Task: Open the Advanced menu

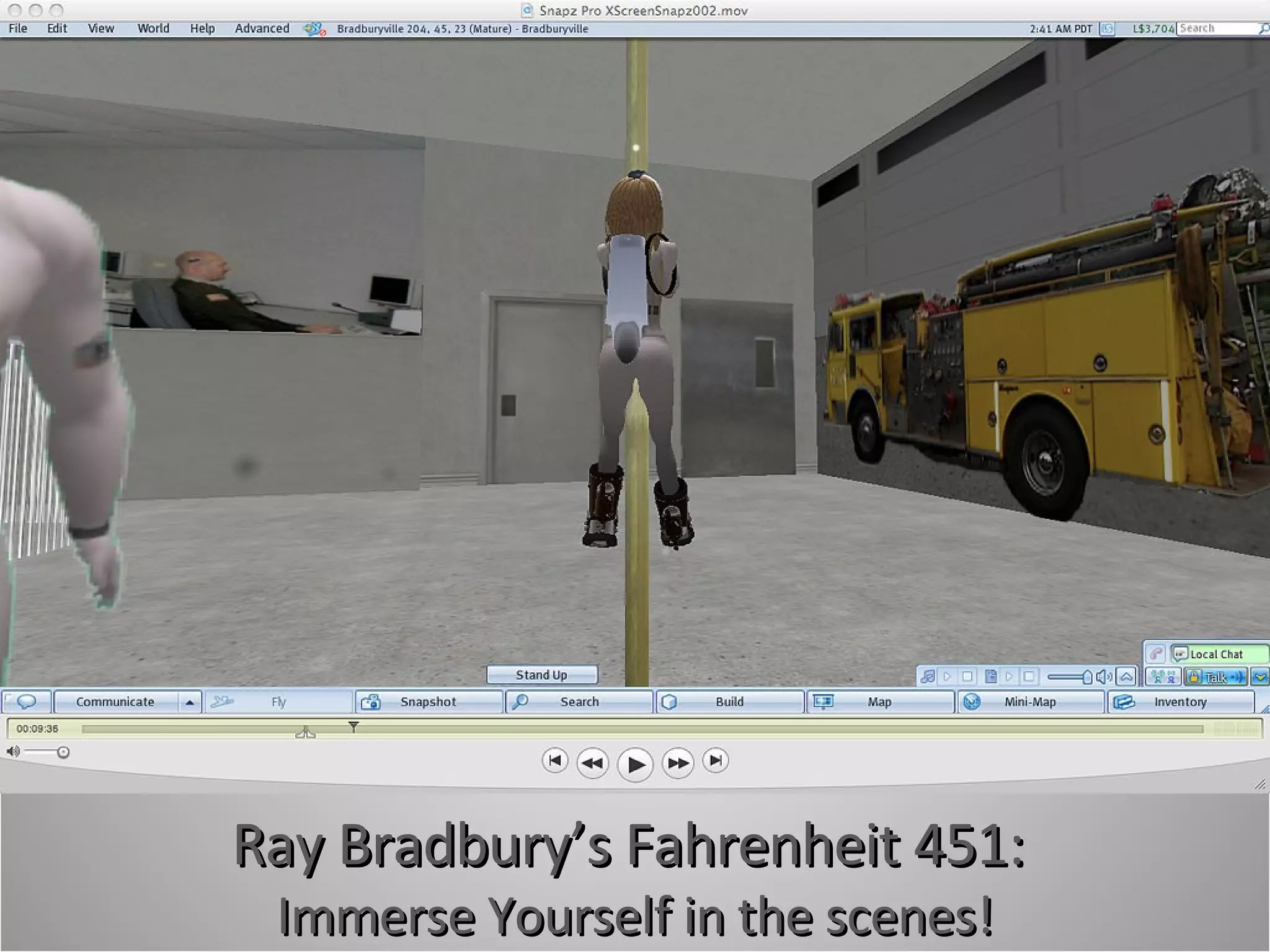Action: 262,29
